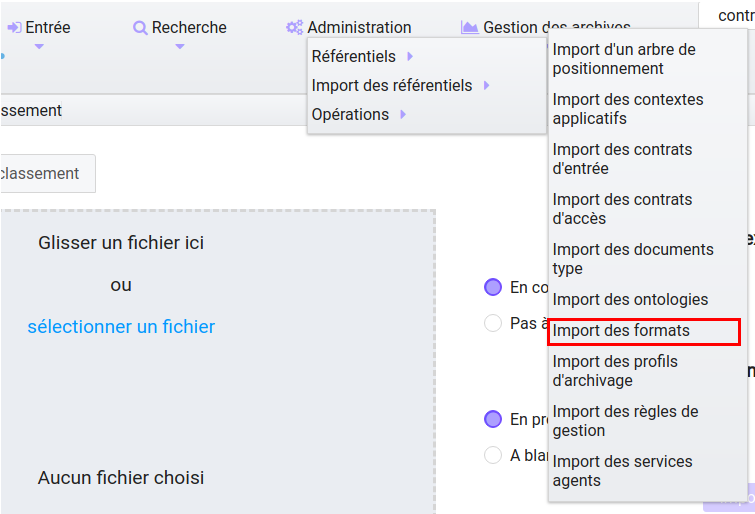Screen dimensions: 755x514
Task: Open dropdown caret under Entrée
Action: point(39,47)
